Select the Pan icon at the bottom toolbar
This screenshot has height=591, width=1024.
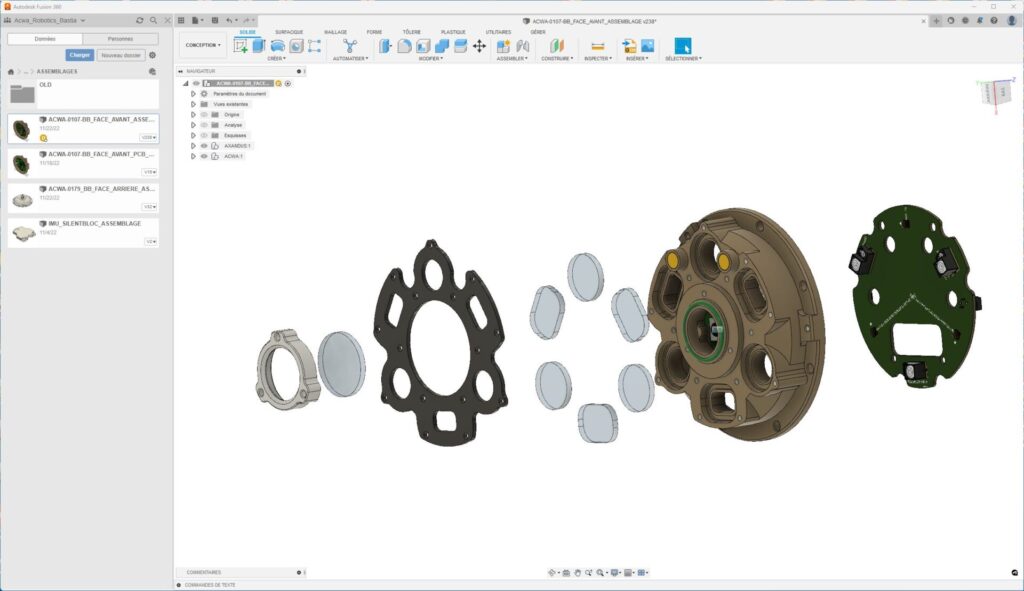(577, 572)
